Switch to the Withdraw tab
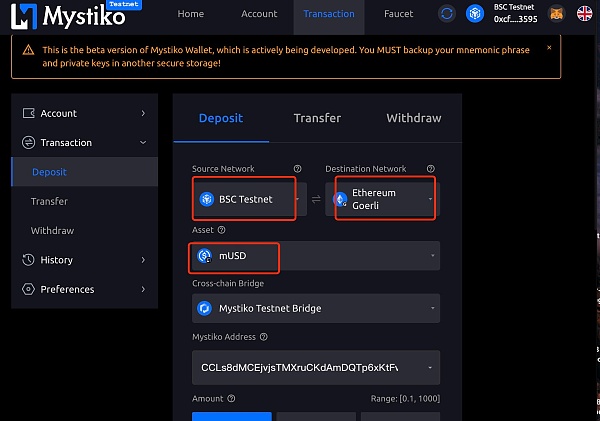The image size is (600, 421). tap(414, 118)
